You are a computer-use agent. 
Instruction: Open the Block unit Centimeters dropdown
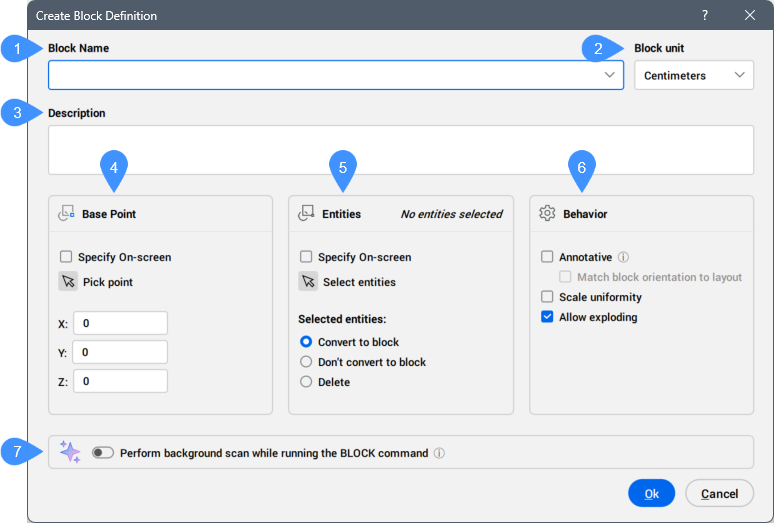[x=694, y=75]
